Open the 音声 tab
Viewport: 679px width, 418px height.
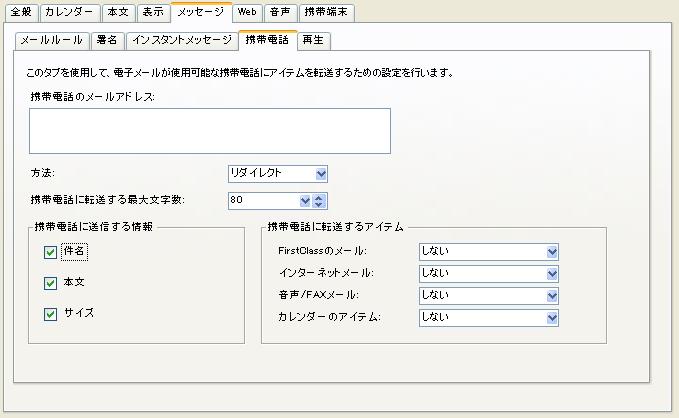point(280,12)
